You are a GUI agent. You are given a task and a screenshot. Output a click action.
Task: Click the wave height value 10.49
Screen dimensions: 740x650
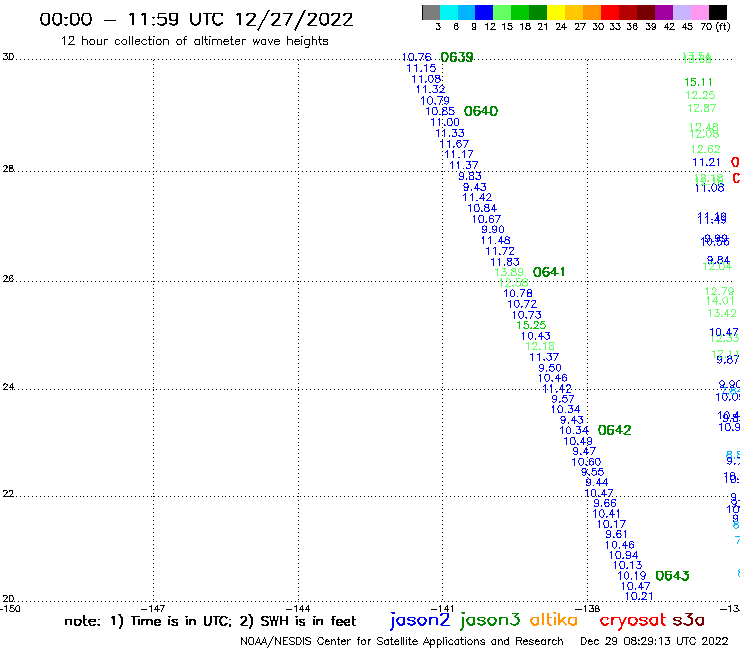(578, 441)
